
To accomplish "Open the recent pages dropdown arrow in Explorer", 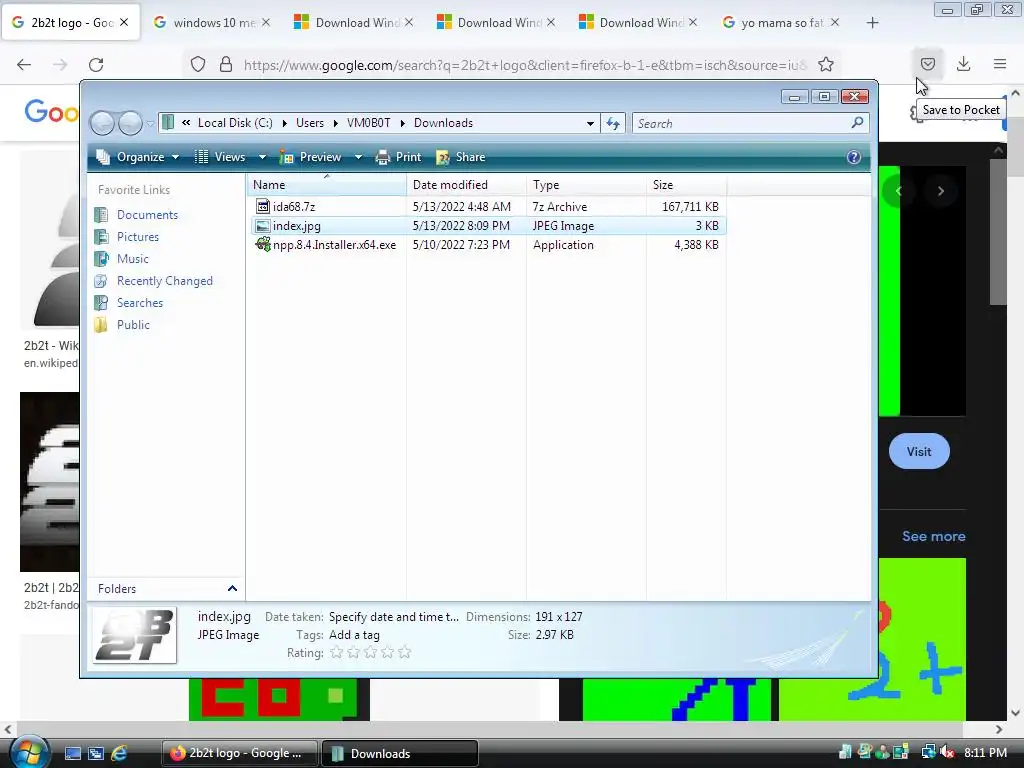I will [x=150, y=123].
